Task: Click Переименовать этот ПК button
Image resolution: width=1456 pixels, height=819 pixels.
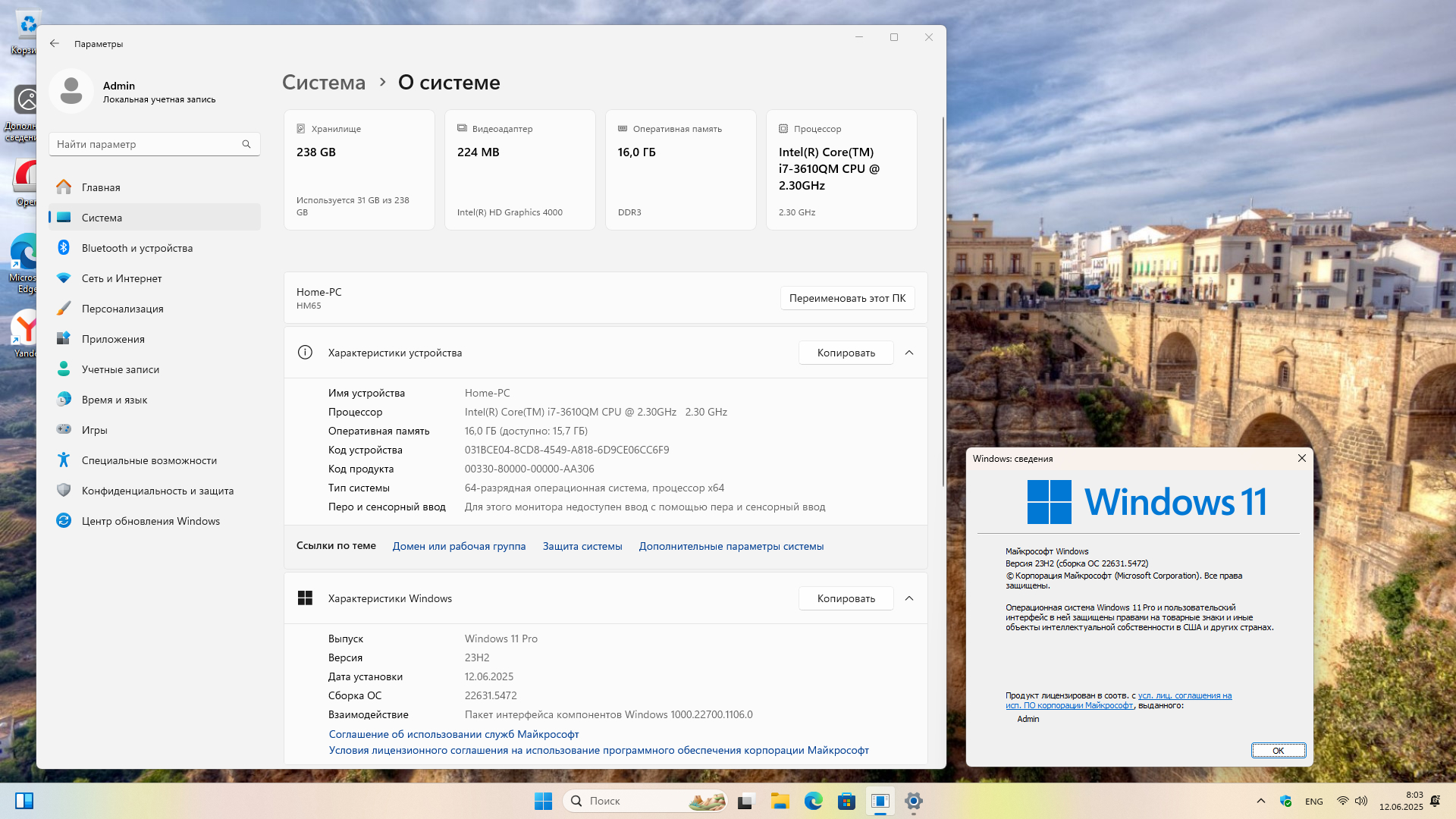Action: (x=847, y=298)
